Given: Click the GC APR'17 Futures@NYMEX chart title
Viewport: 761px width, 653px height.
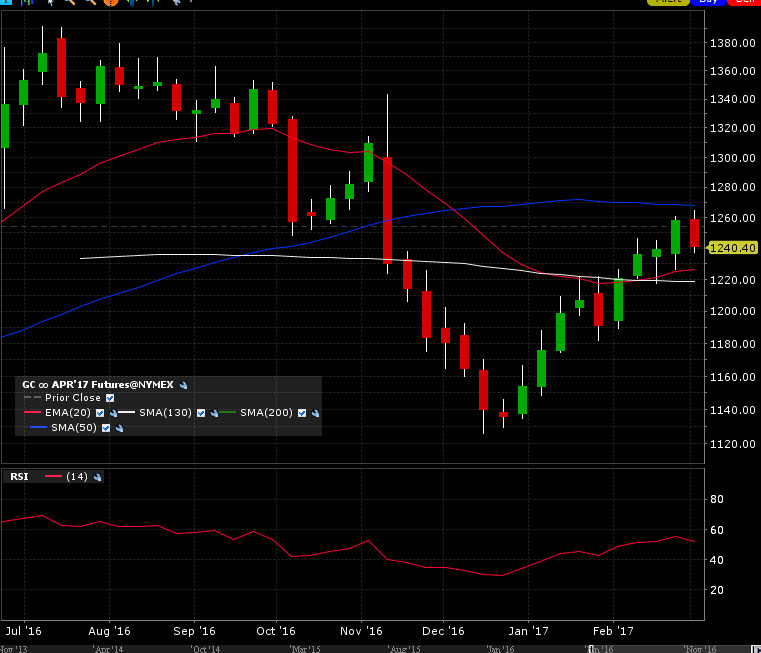Looking at the screenshot, I should pos(98,384).
